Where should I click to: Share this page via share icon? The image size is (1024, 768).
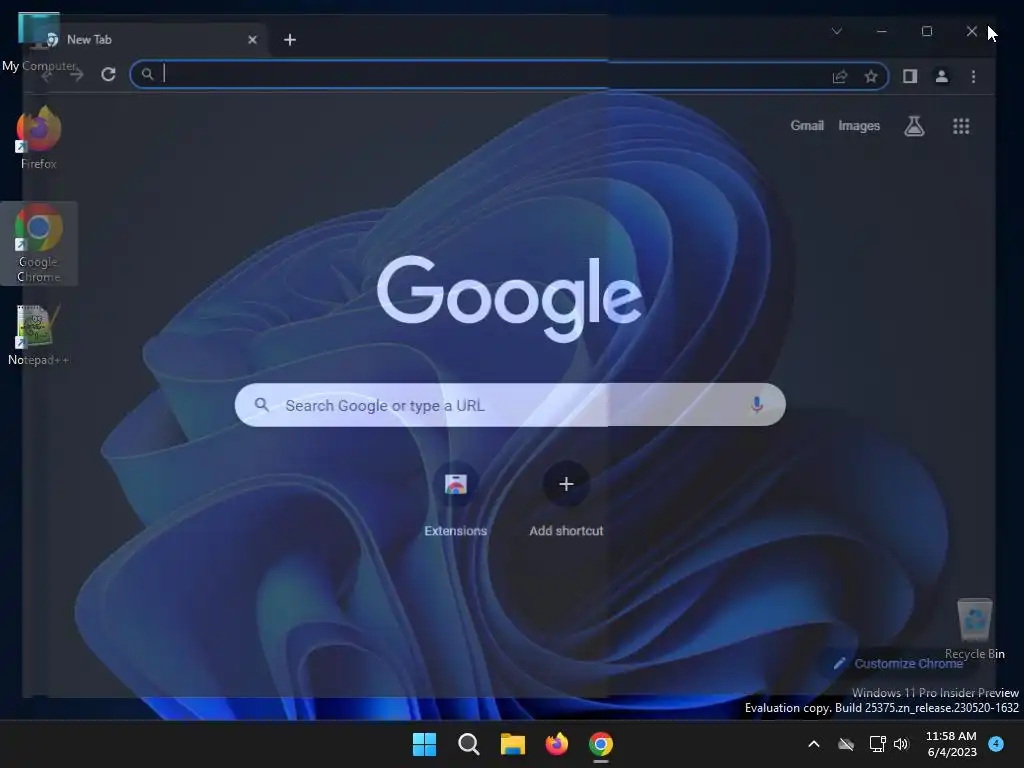(840, 76)
